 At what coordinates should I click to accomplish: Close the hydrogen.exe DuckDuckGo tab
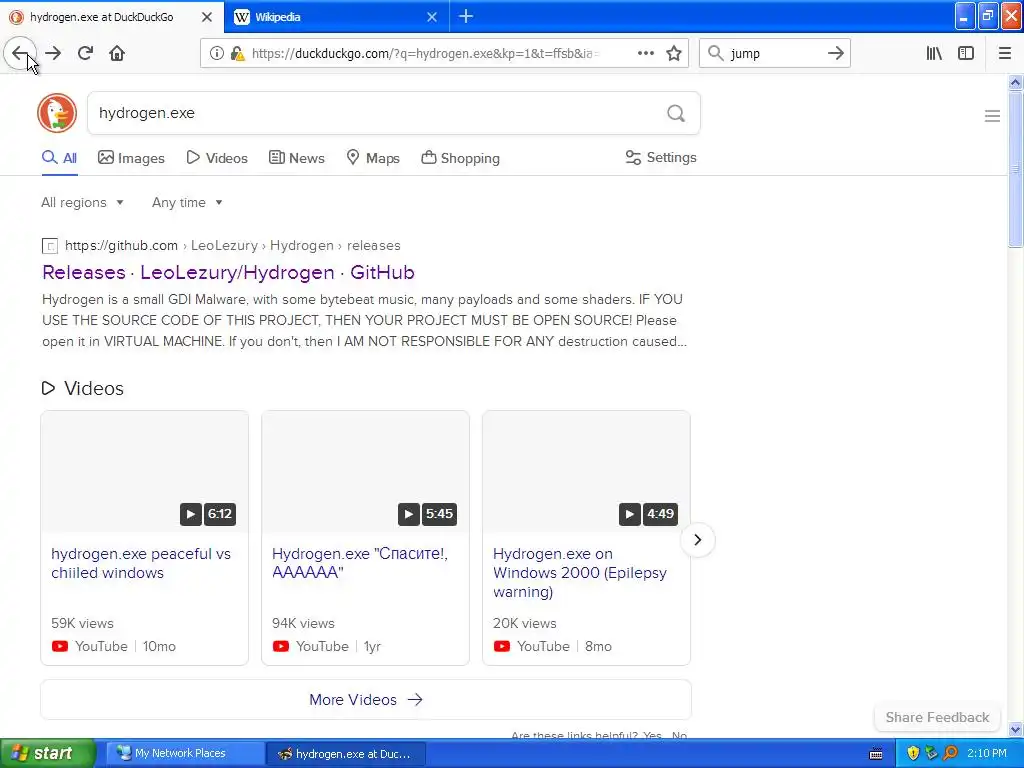(207, 17)
